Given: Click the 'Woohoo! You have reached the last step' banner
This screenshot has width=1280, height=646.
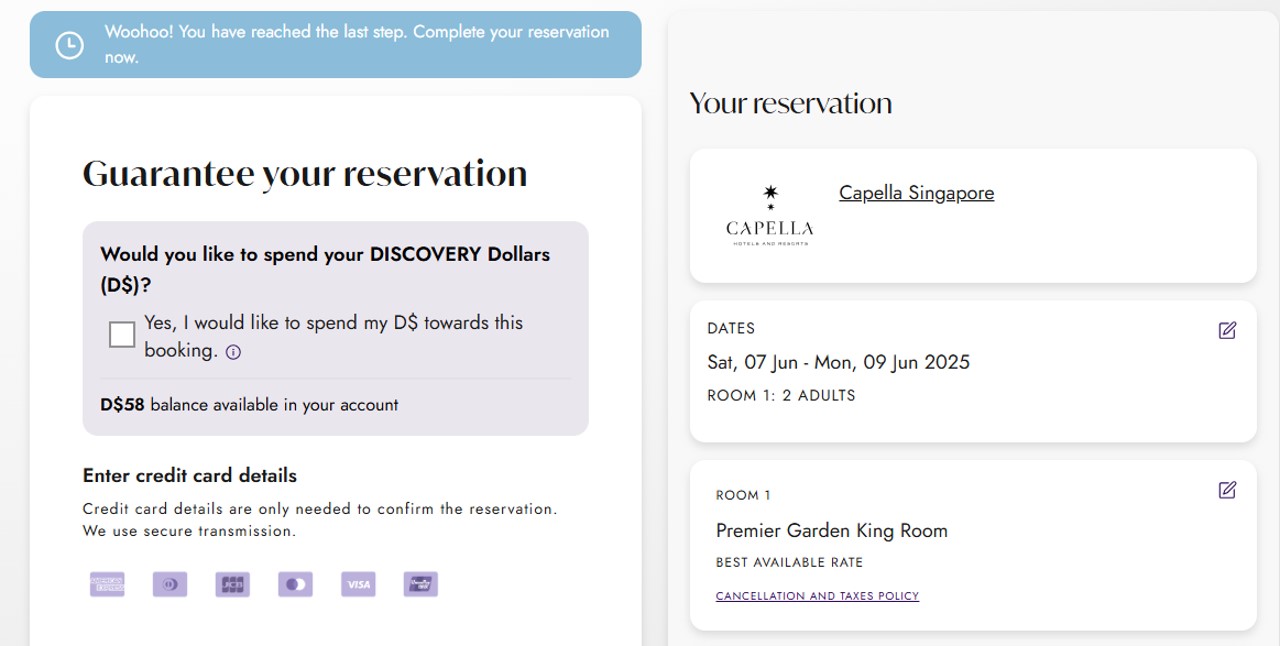Looking at the screenshot, I should (336, 45).
